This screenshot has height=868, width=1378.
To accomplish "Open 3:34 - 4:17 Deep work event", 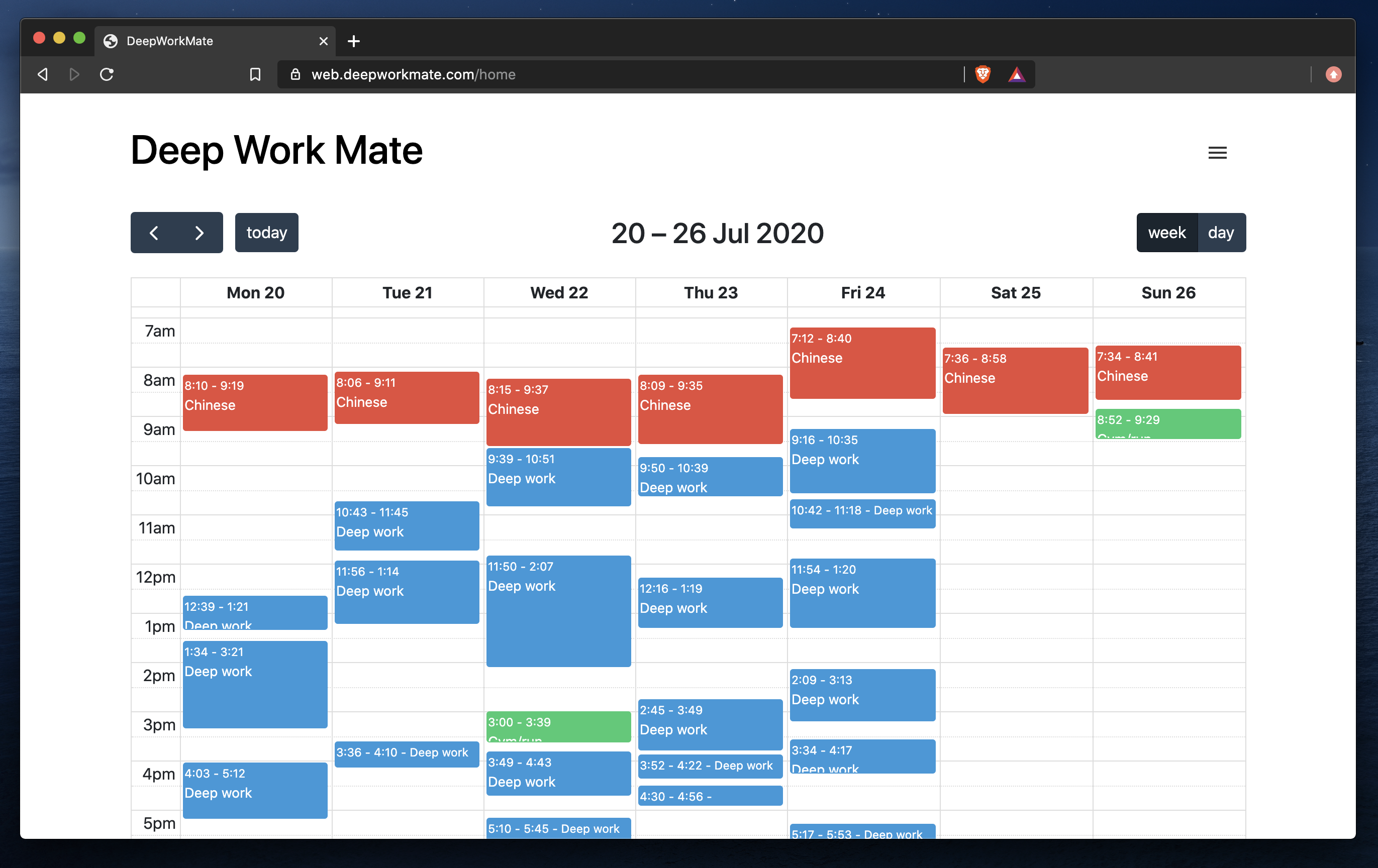I will pyautogui.click(x=862, y=756).
